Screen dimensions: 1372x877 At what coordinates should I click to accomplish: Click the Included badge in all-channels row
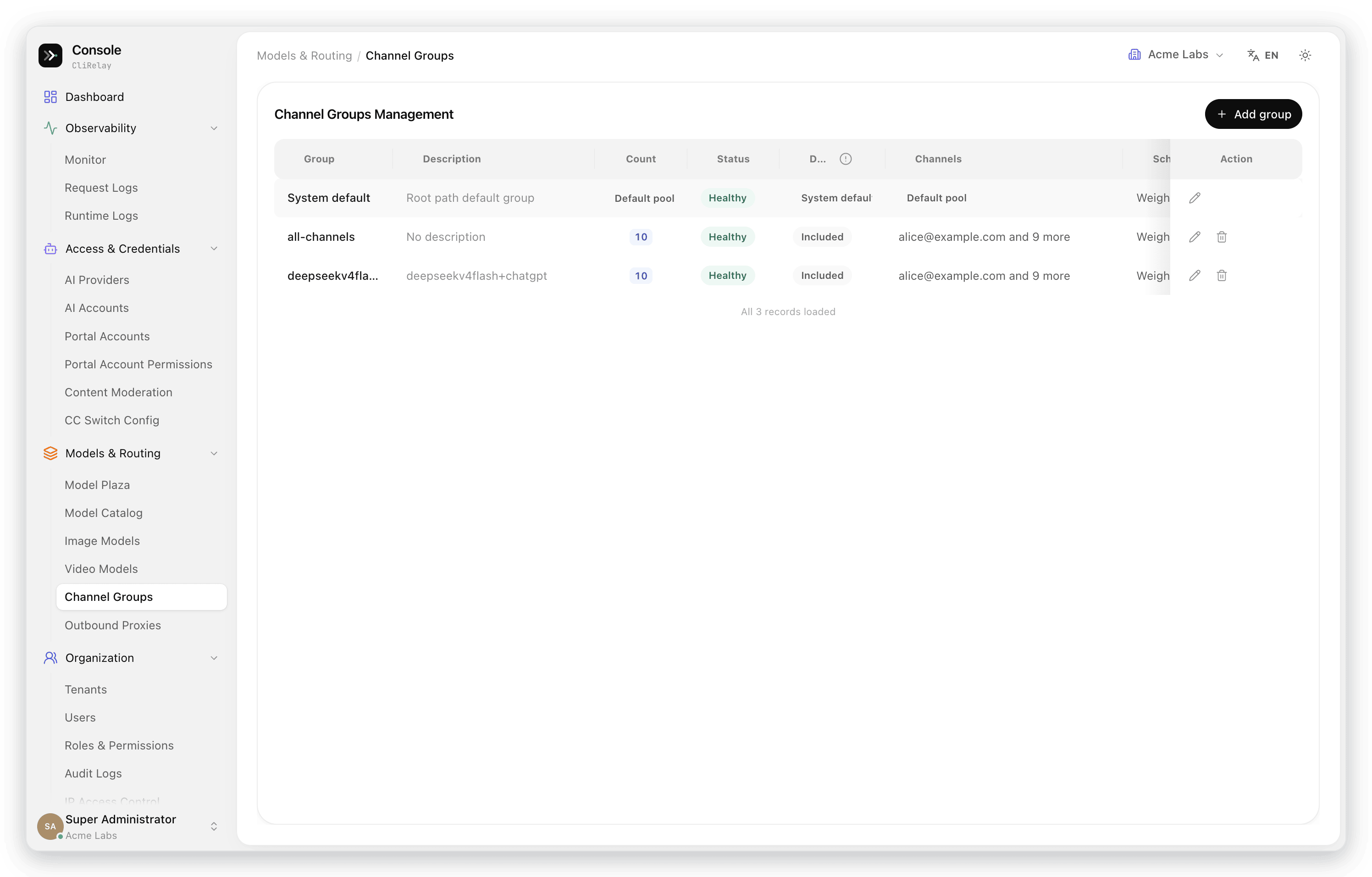pyautogui.click(x=822, y=237)
